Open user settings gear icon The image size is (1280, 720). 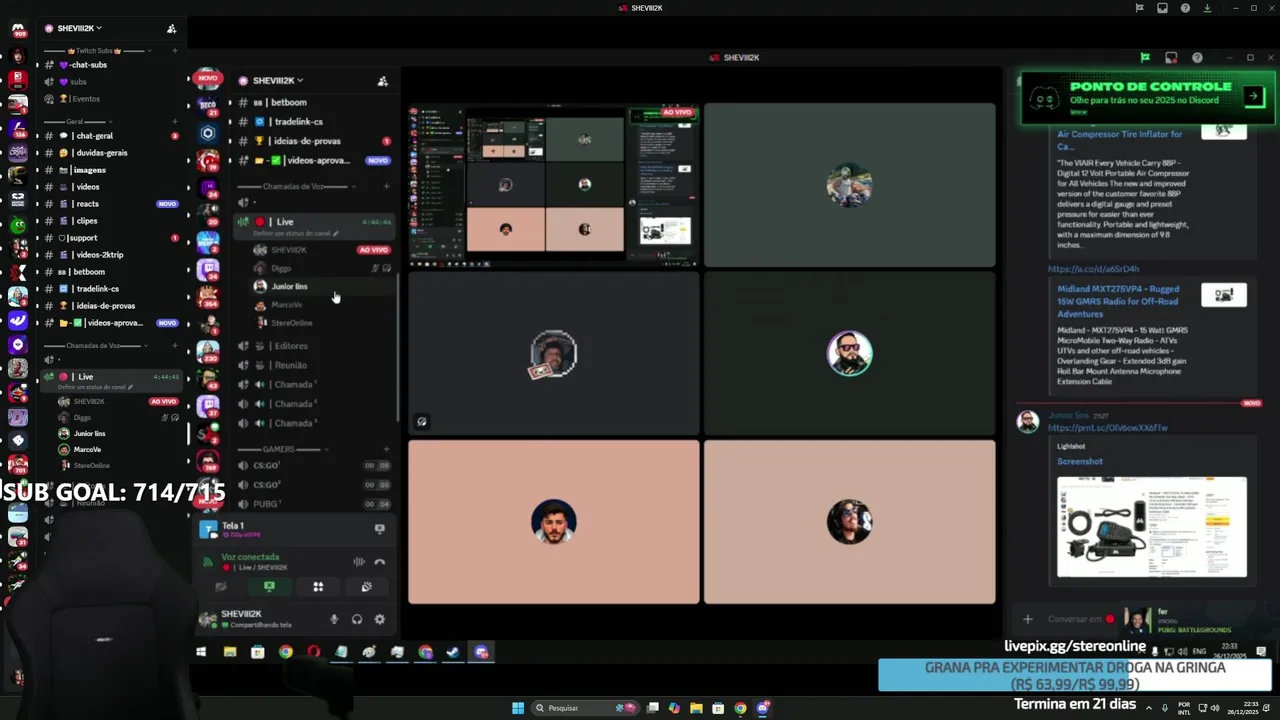point(379,620)
